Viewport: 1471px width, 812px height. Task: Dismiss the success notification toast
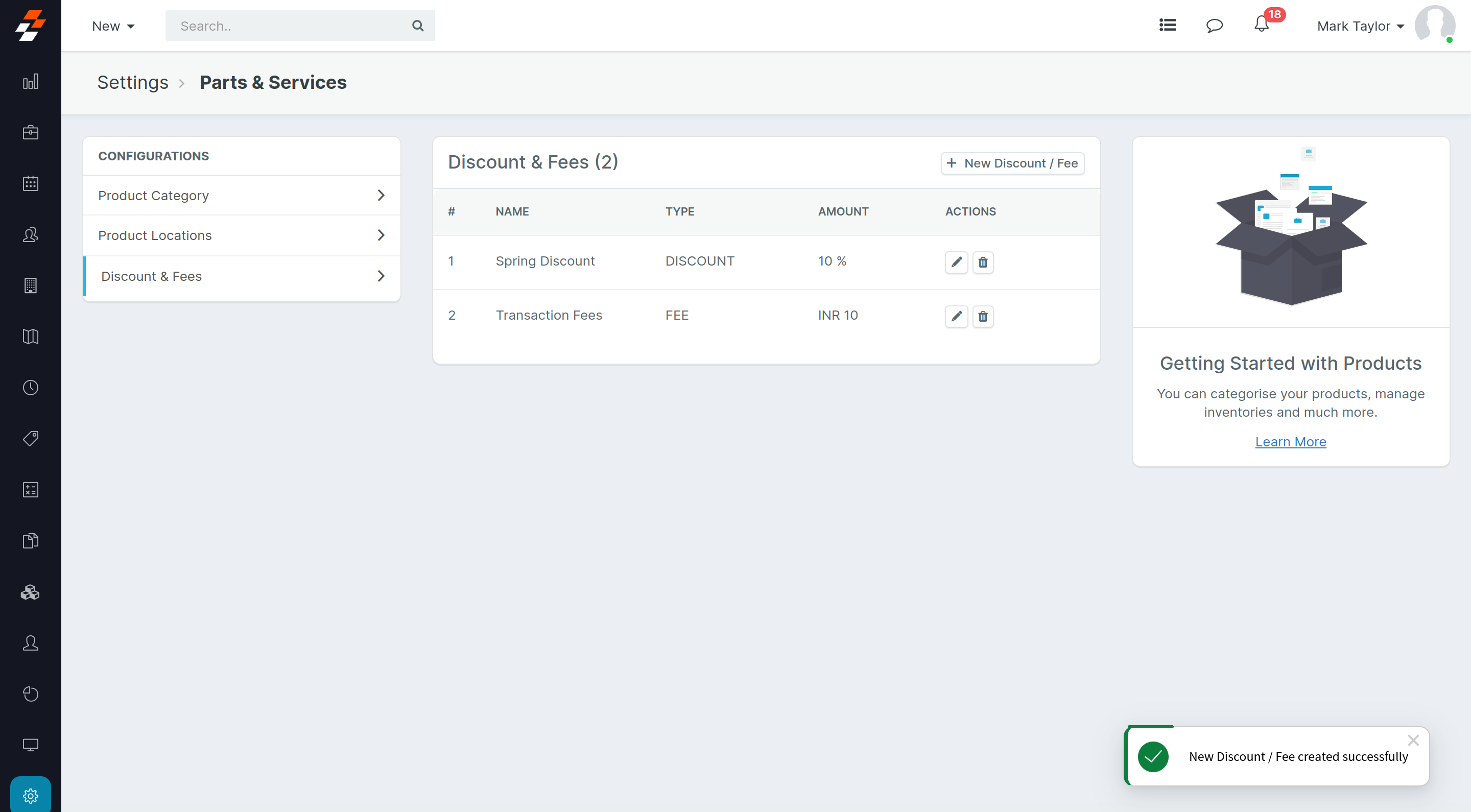[1413, 740]
